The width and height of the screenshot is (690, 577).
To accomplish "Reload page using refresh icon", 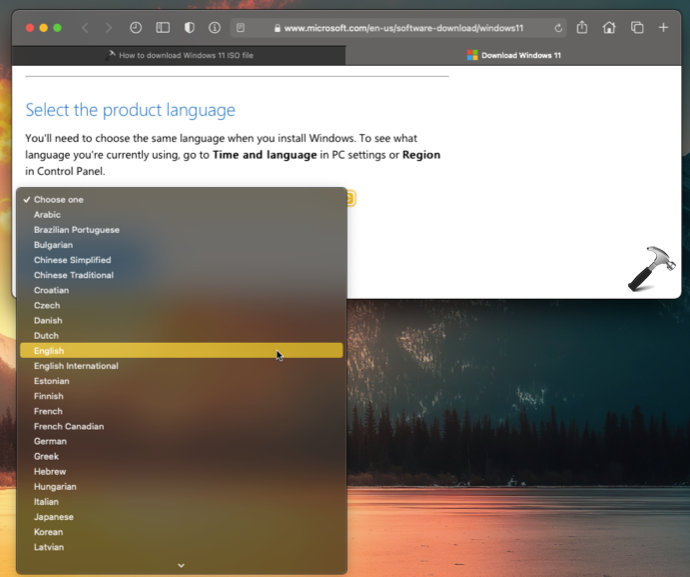I will pyautogui.click(x=558, y=28).
